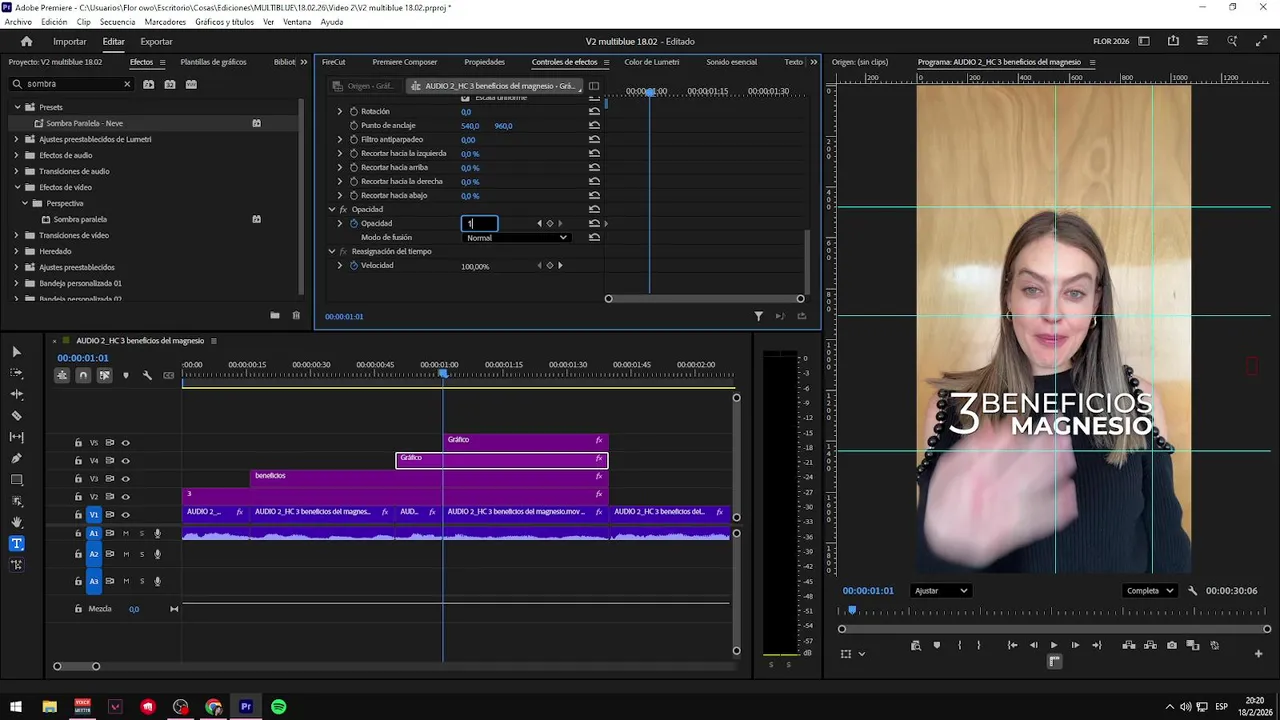Image resolution: width=1280 pixels, height=720 pixels.
Task: Hide video track V5 with eye icon
Action: tap(125, 443)
